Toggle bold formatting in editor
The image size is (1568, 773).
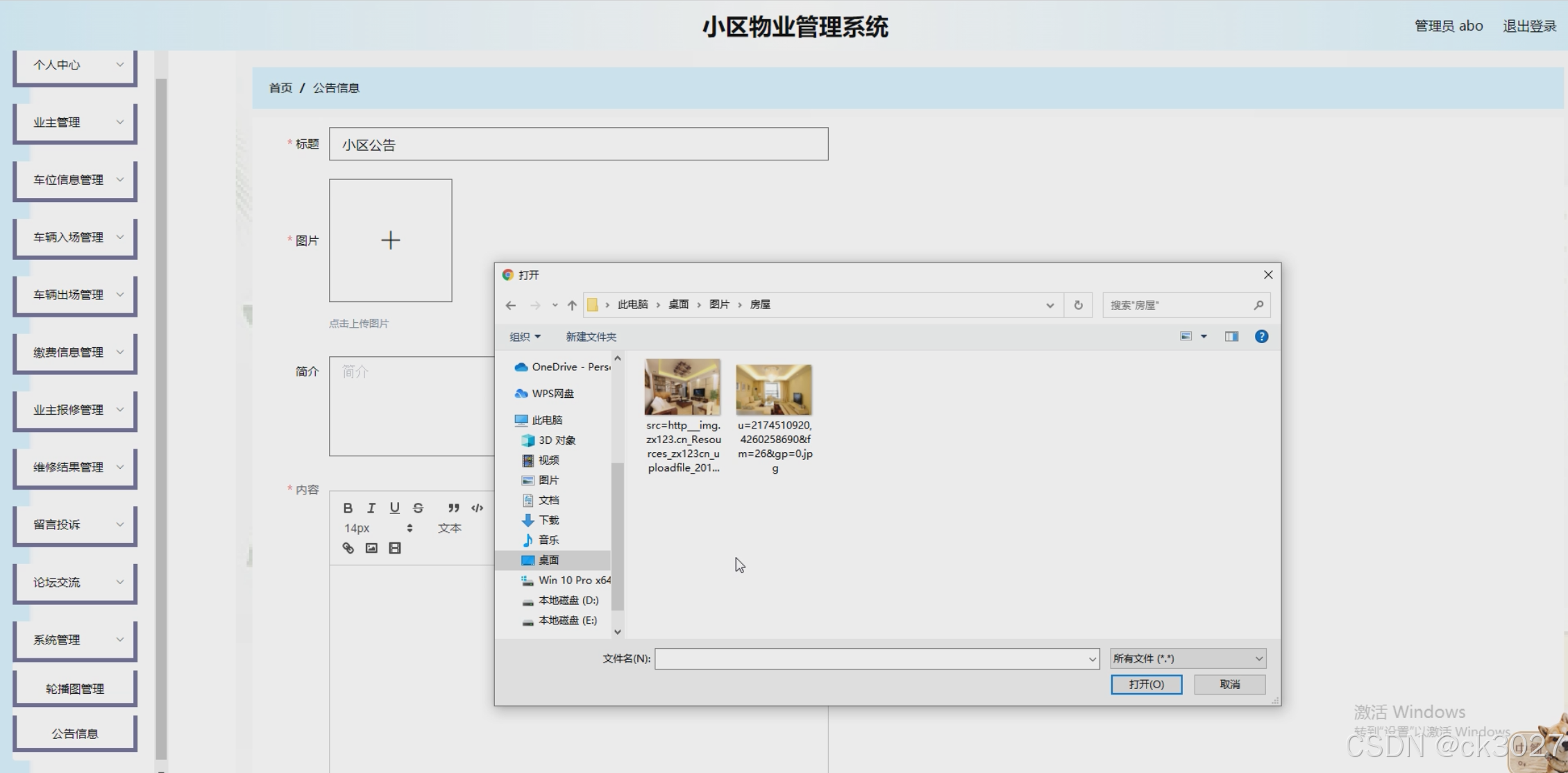click(x=348, y=508)
